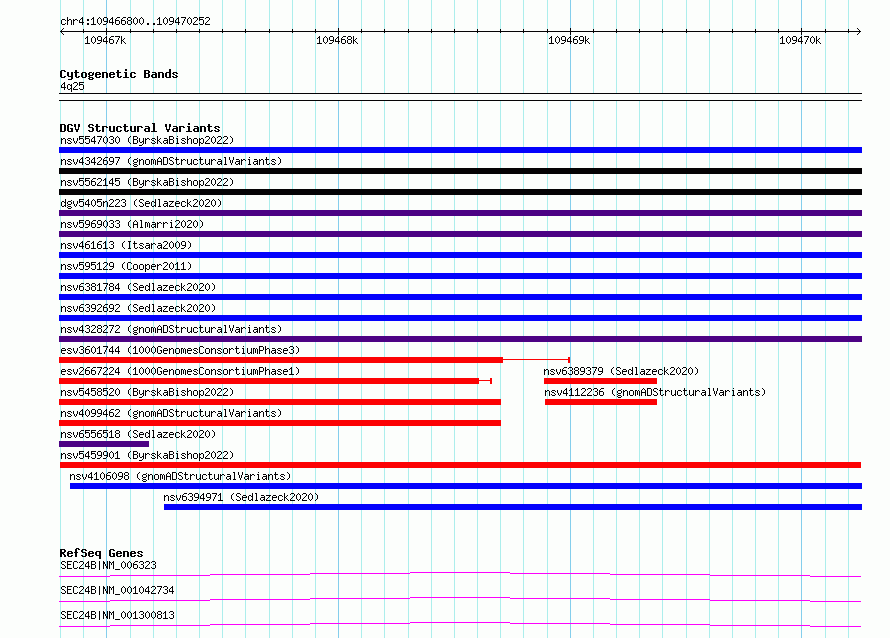Click the DGV Structural Variants track title
This screenshot has width=890, height=638.
tap(140, 128)
